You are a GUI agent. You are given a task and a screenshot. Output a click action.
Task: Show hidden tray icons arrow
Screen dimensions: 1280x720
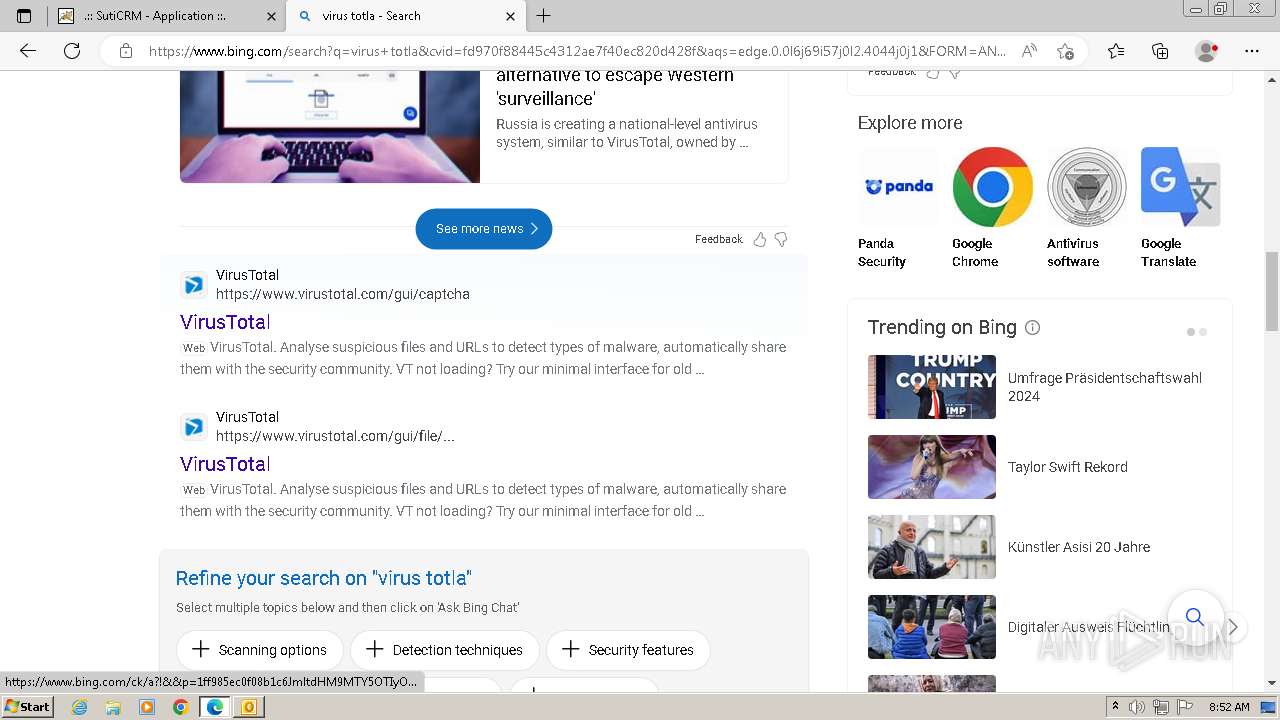click(1116, 707)
